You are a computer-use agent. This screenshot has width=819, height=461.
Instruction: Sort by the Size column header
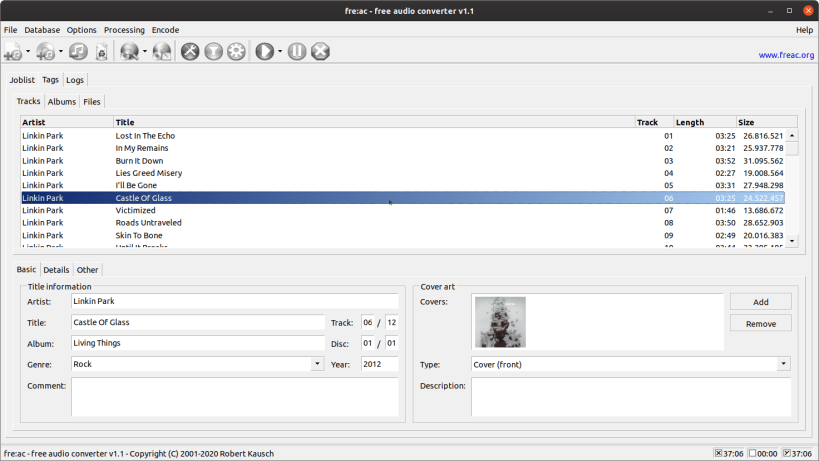767,122
